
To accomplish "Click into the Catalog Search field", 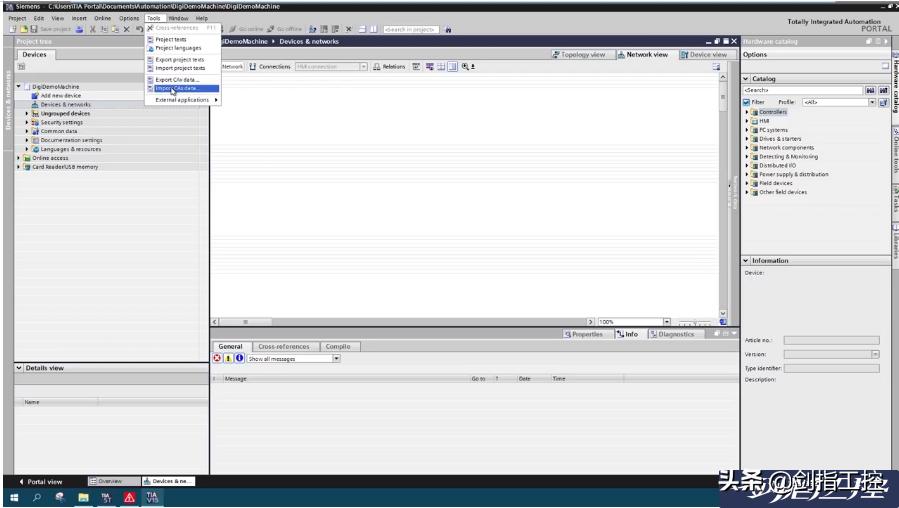I will pyautogui.click(x=803, y=90).
